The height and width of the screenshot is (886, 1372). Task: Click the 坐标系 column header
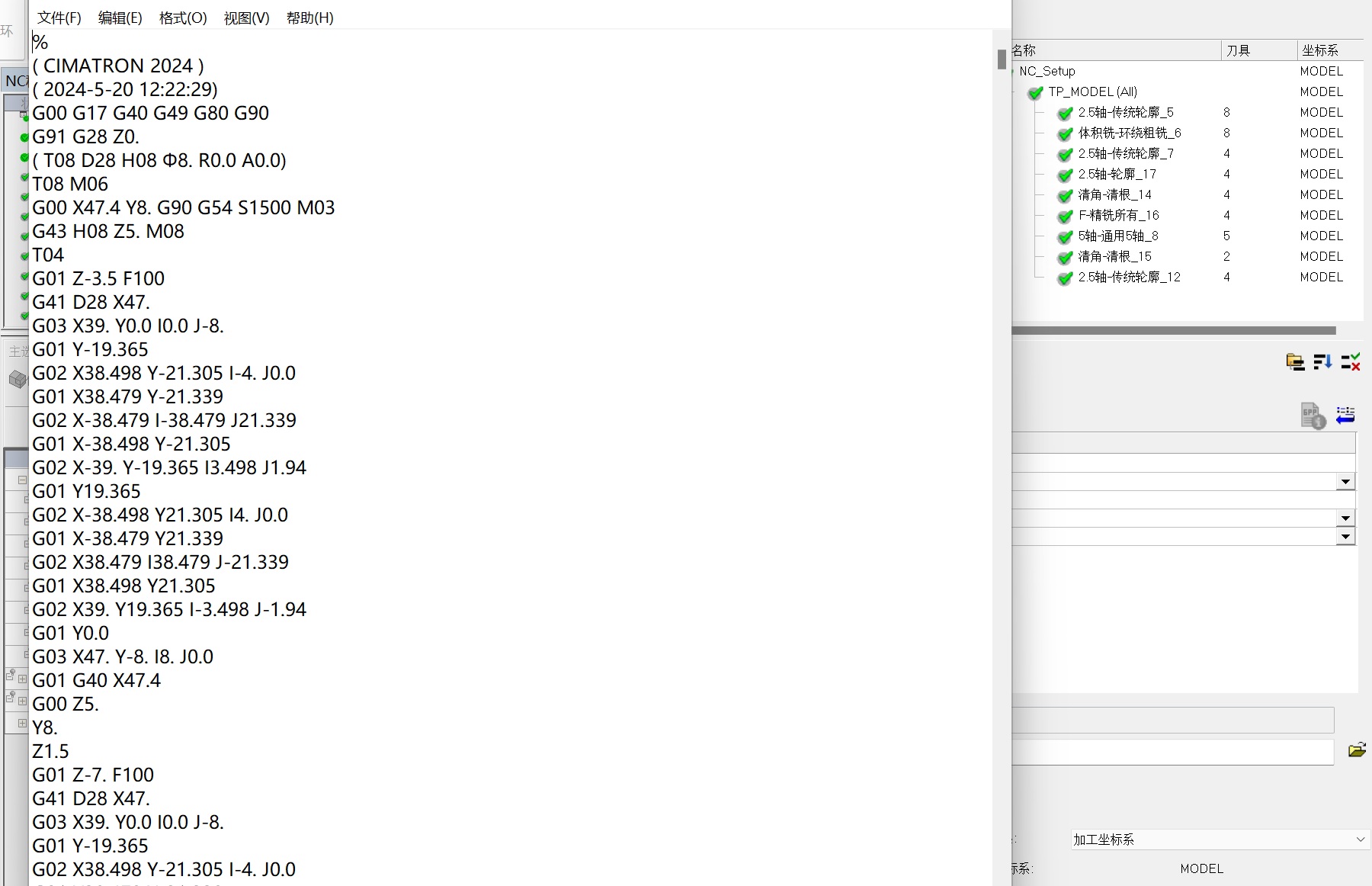point(1330,50)
